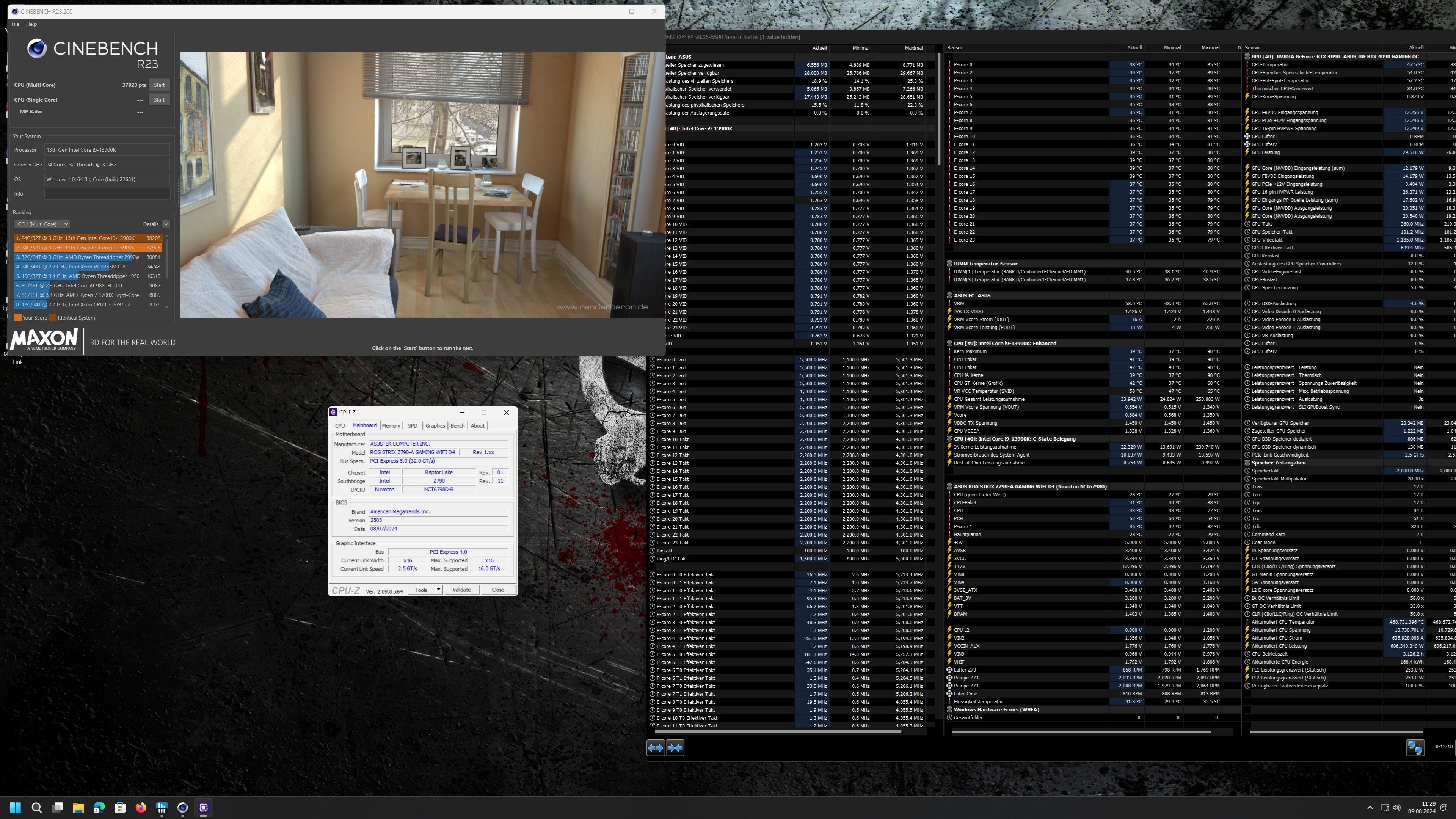This screenshot has height=819, width=1456.
Task: Click the CPU-Z Tools button
Action: (x=422, y=590)
